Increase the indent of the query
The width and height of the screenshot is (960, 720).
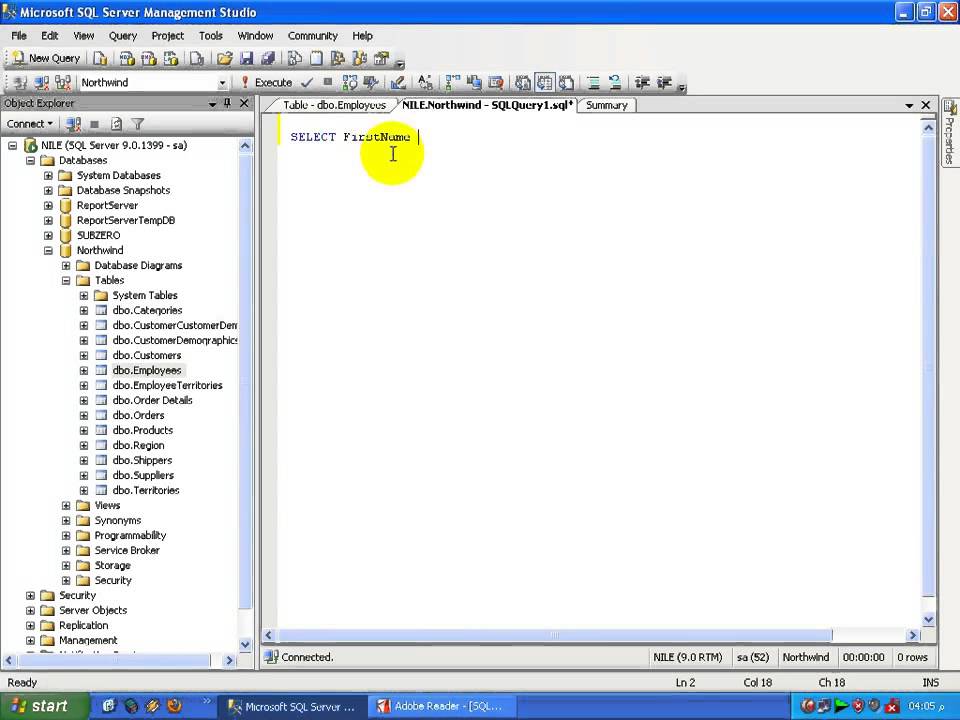pyautogui.click(x=664, y=82)
